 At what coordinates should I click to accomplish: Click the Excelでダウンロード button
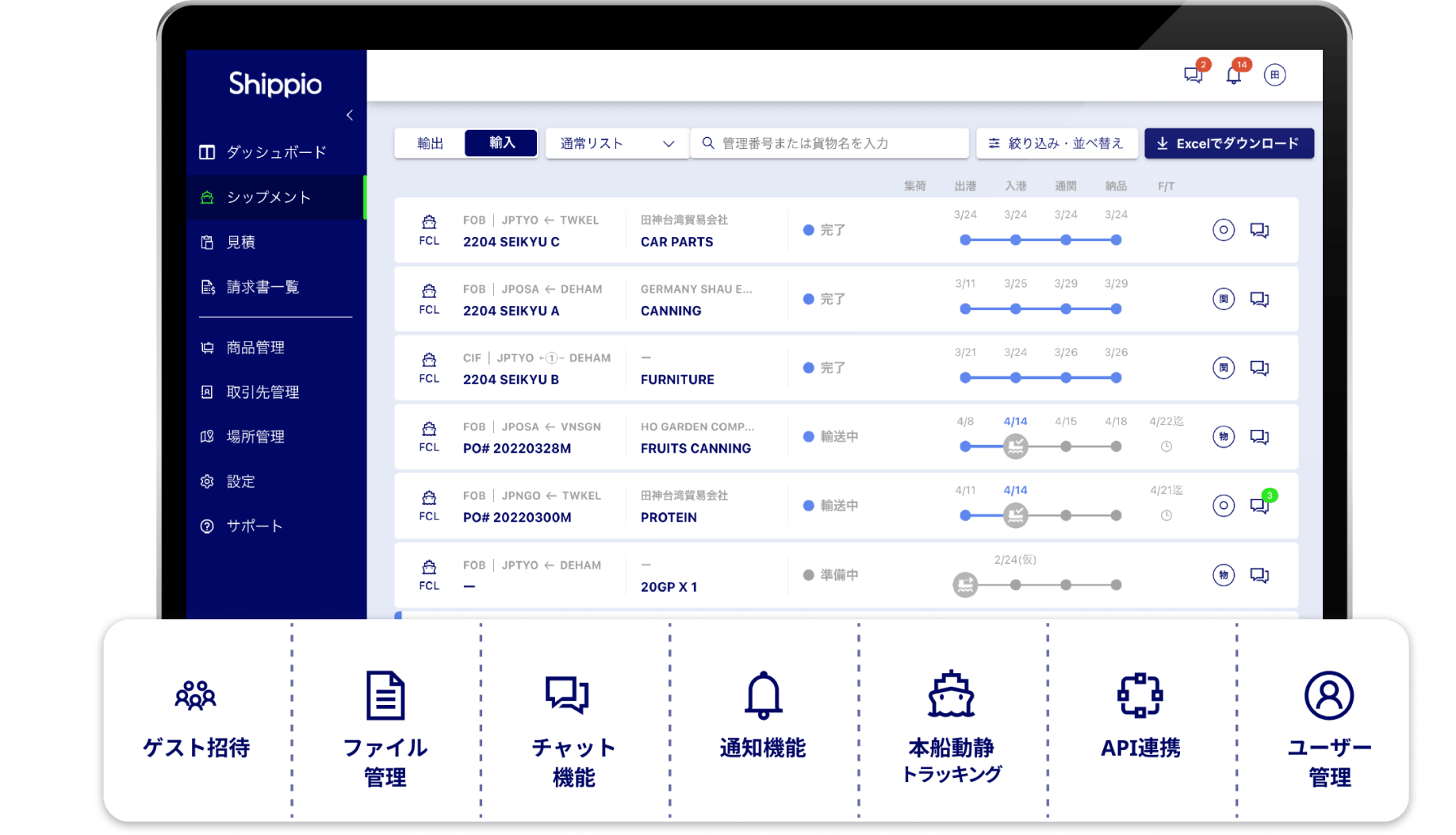point(1229,143)
